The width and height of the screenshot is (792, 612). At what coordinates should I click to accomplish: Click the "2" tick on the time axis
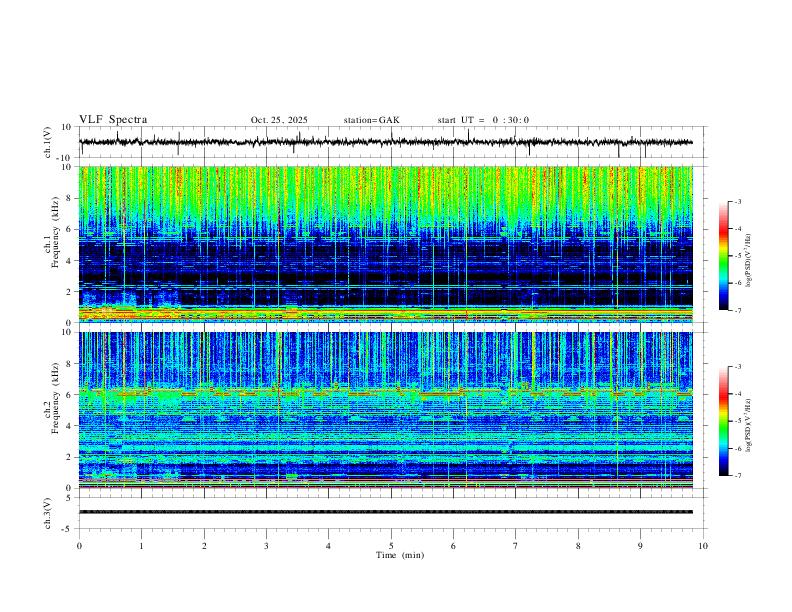tap(204, 546)
